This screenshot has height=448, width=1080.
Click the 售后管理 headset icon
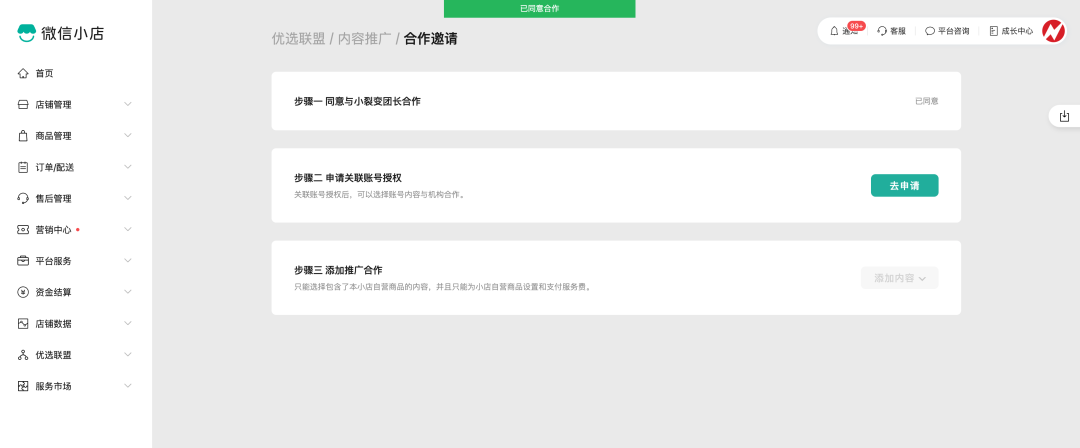[23, 198]
